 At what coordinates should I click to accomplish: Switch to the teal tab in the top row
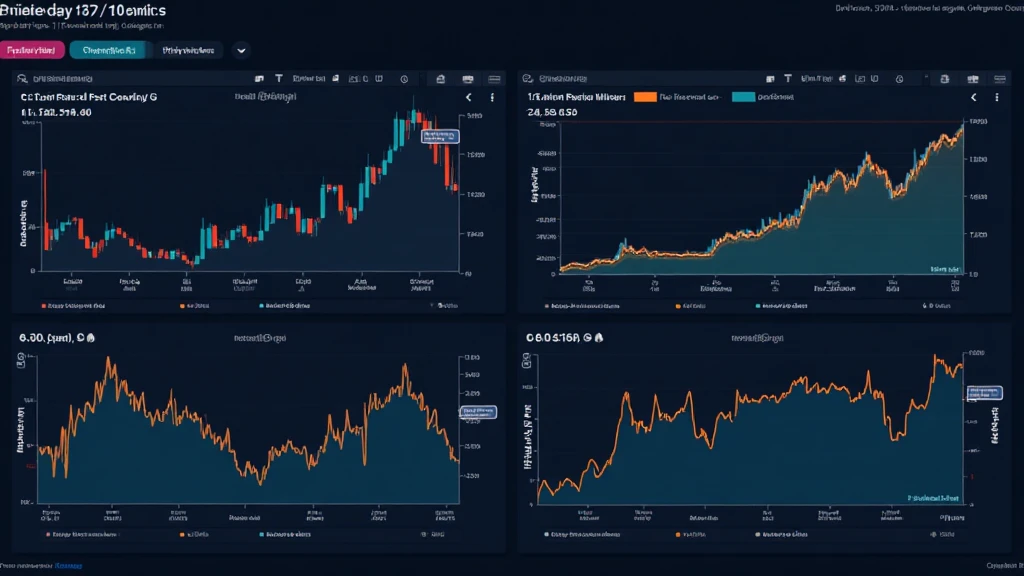108,49
